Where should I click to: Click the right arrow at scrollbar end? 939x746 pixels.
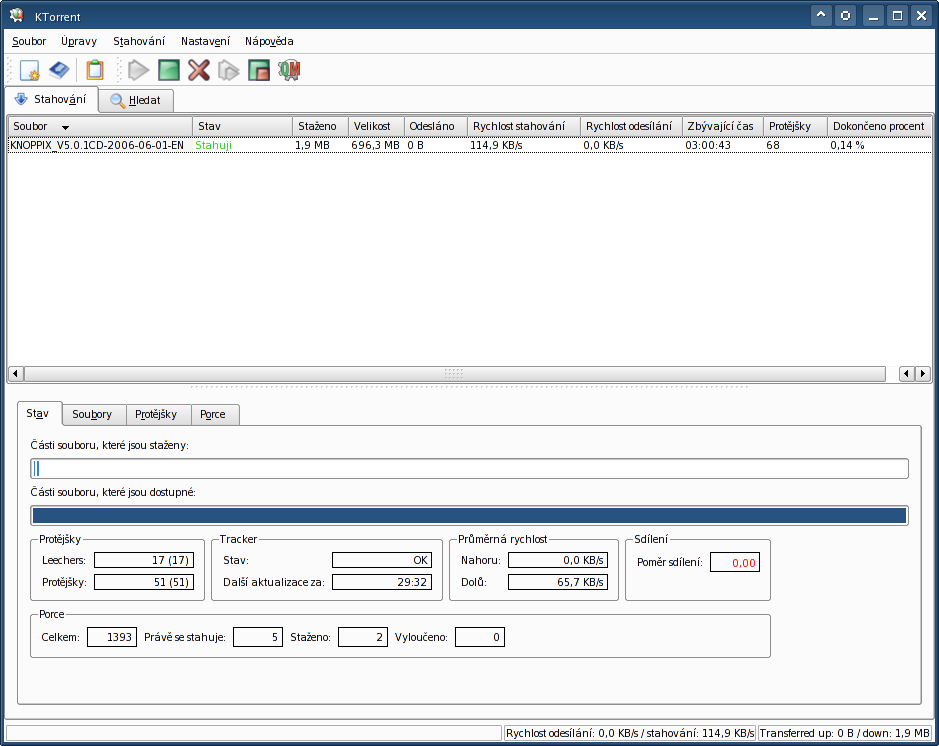pyautogui.click(x=923, y=374)
